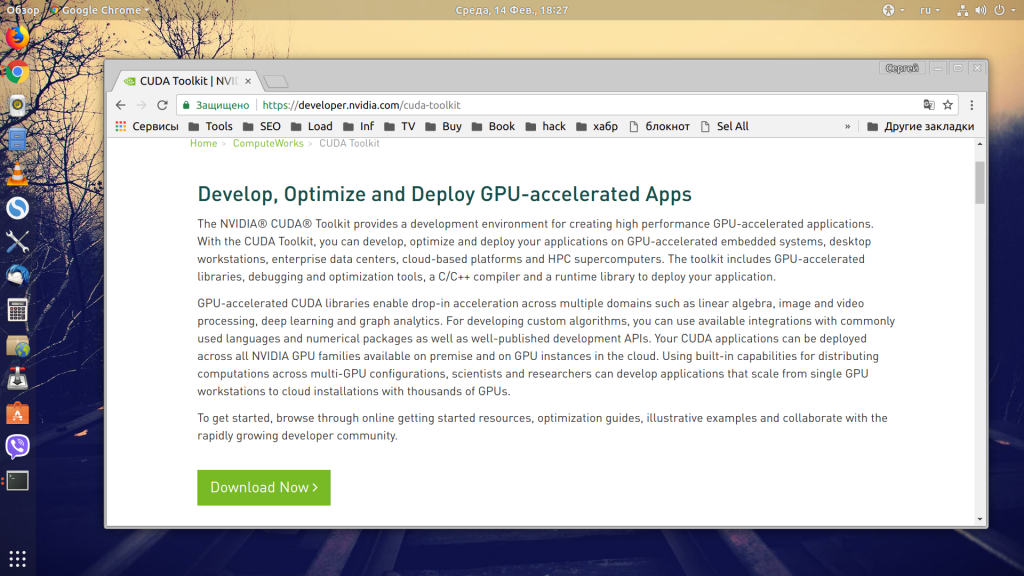
Task: Click the browser back arrow
Action: coord(120,105)
